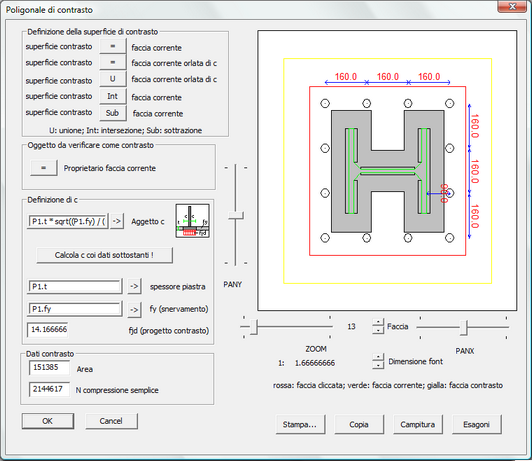Click the first '=' button for faccia corrente
The image size is (532, 461).
113,46
